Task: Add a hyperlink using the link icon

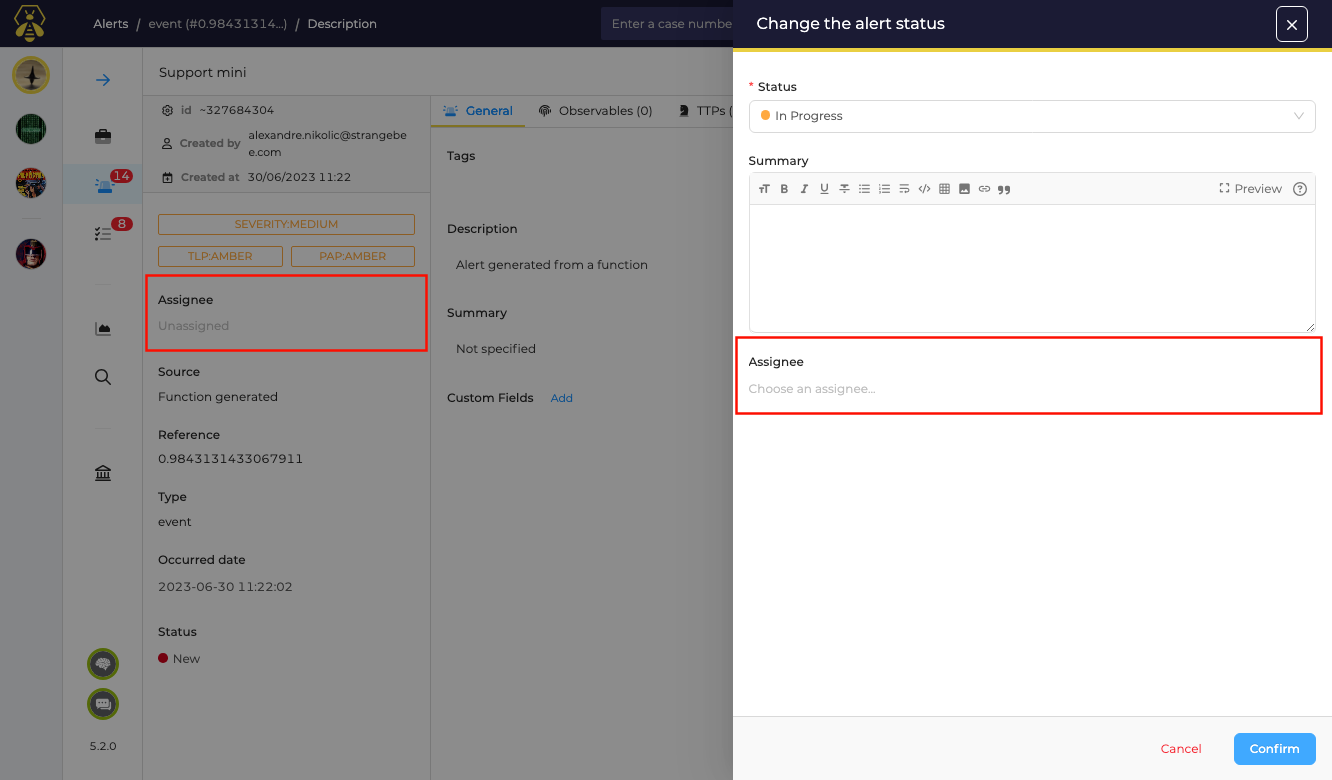Action: click(x=984, y=189)
